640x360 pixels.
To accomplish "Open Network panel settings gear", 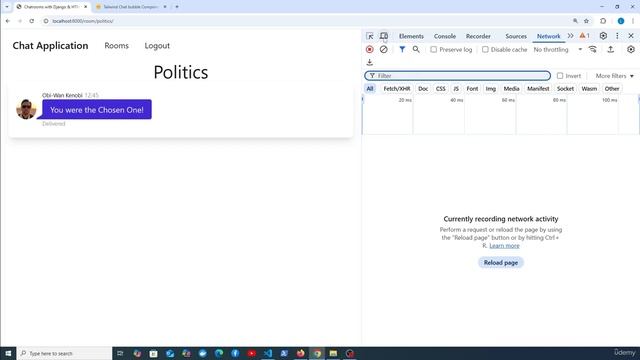I will point(631,49).
